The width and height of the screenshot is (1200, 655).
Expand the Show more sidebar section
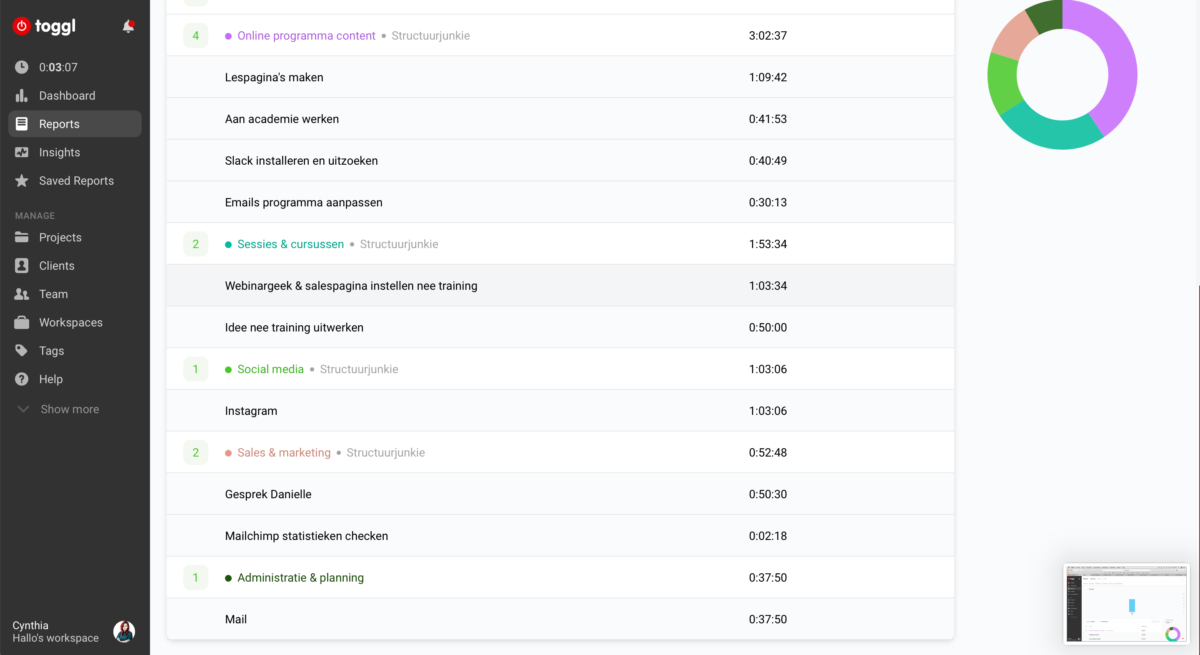pyautogui.click(x=60, y=409)
